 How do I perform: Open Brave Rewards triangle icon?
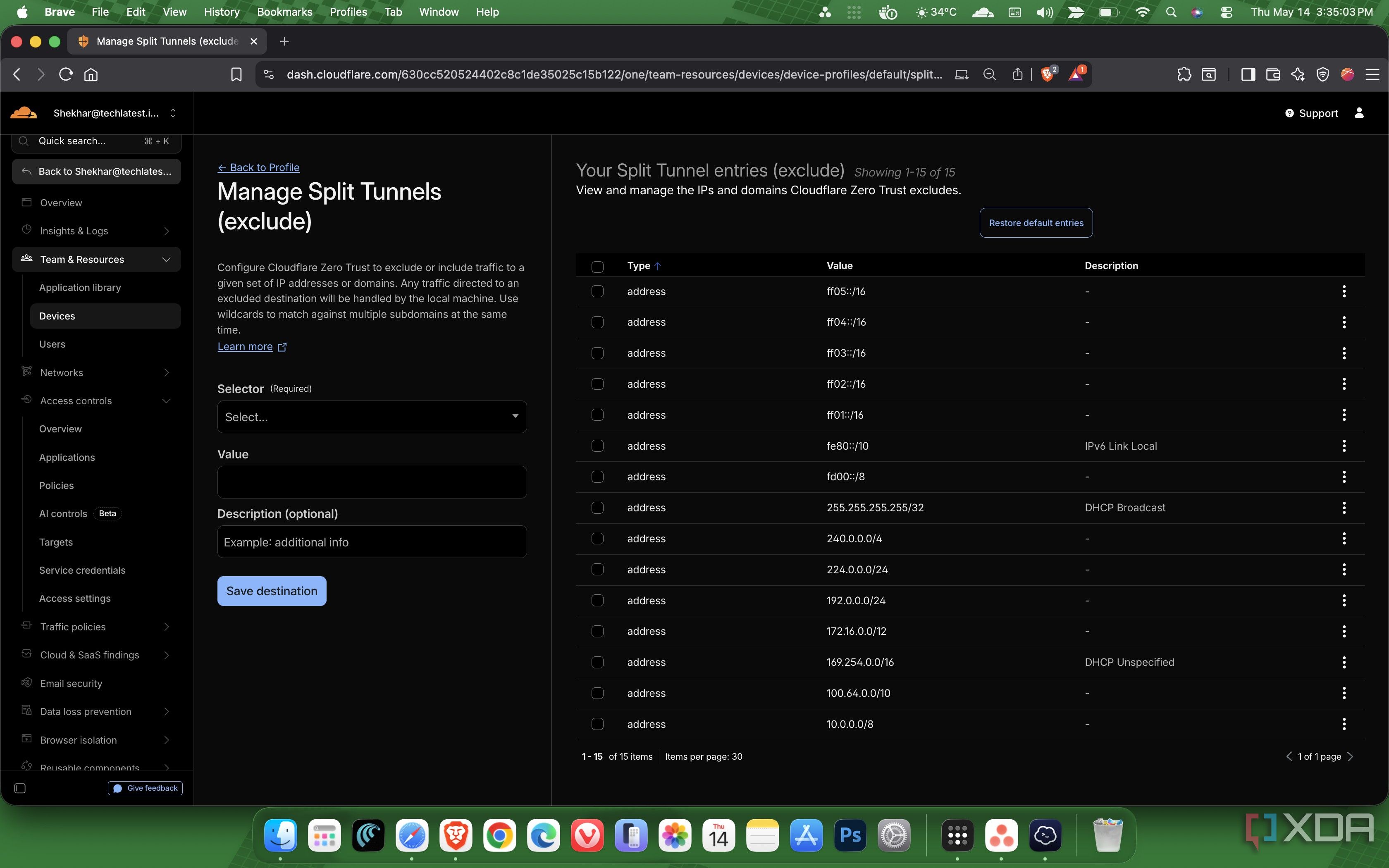(x=1076, y=74)
